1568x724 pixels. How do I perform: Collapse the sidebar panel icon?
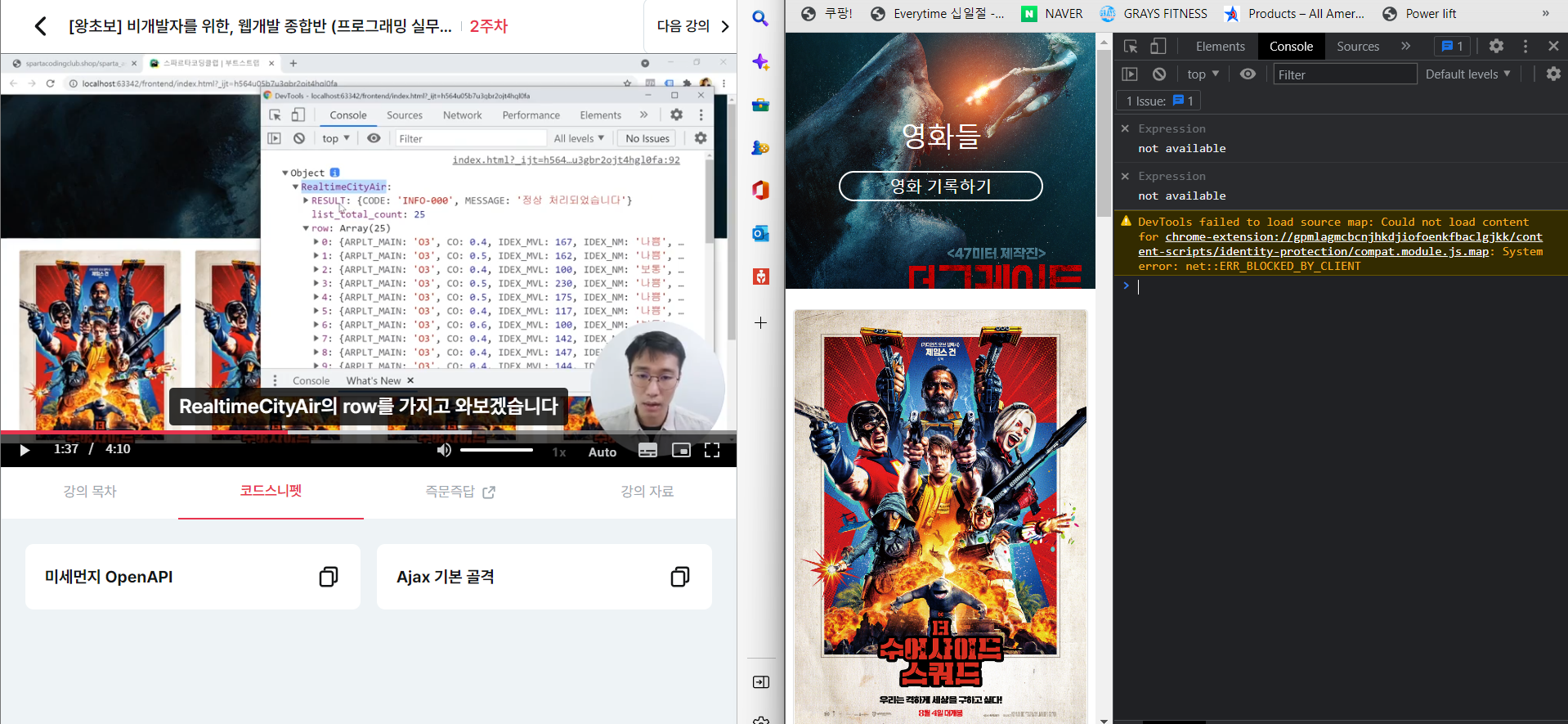[760, 682]
